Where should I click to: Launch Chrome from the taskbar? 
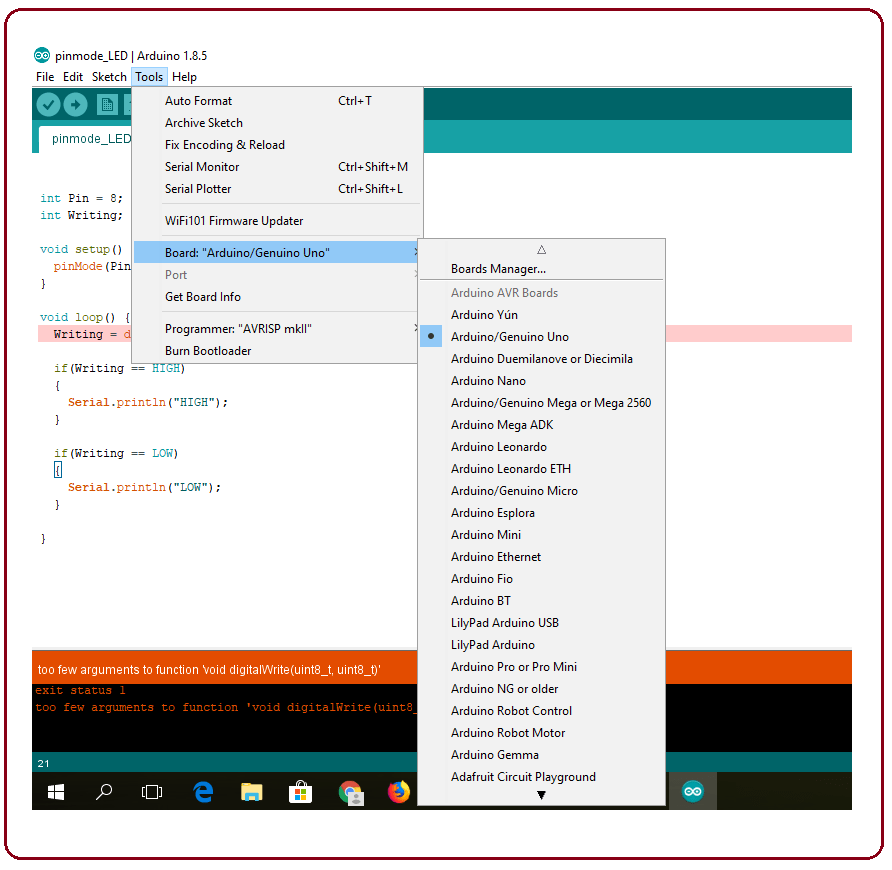coord(349,790)
